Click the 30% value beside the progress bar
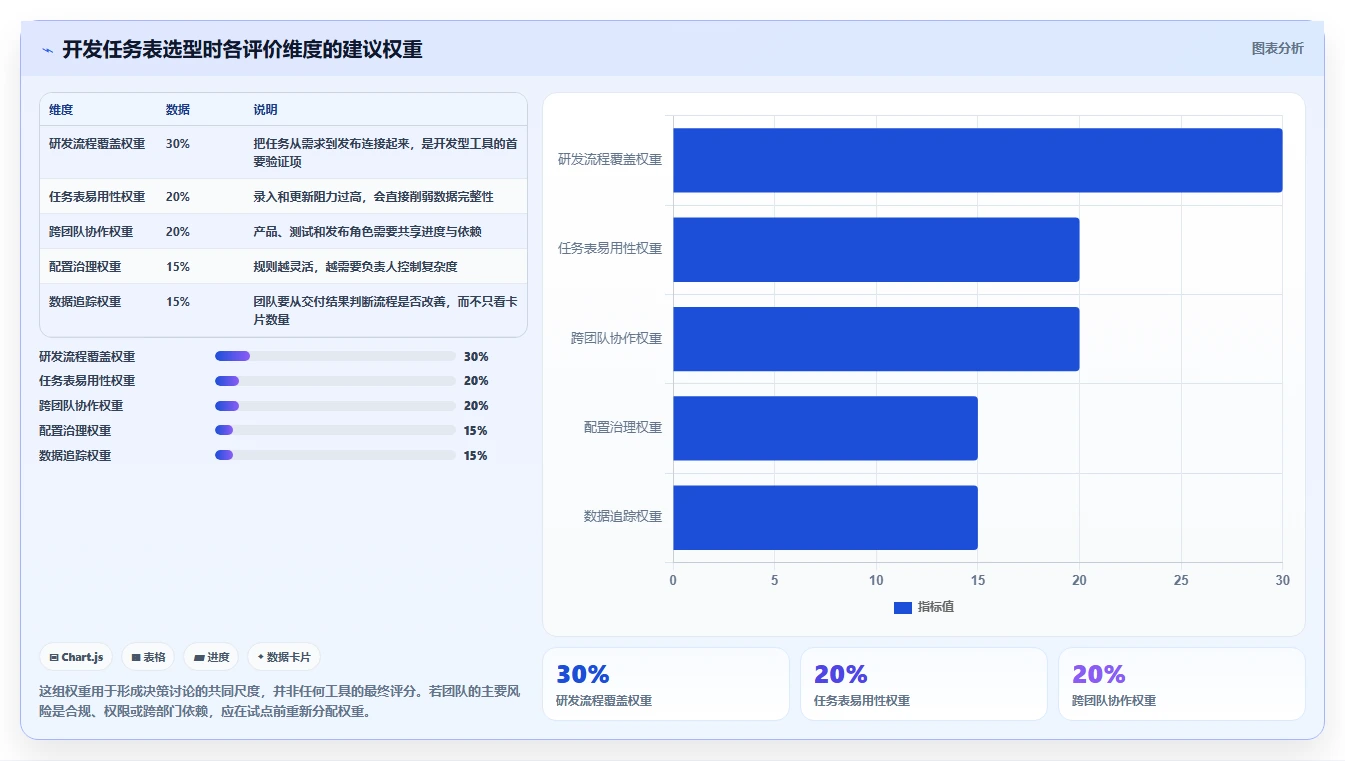The height and width of the screenshot is (761, 1345). (x=476, y=356)
